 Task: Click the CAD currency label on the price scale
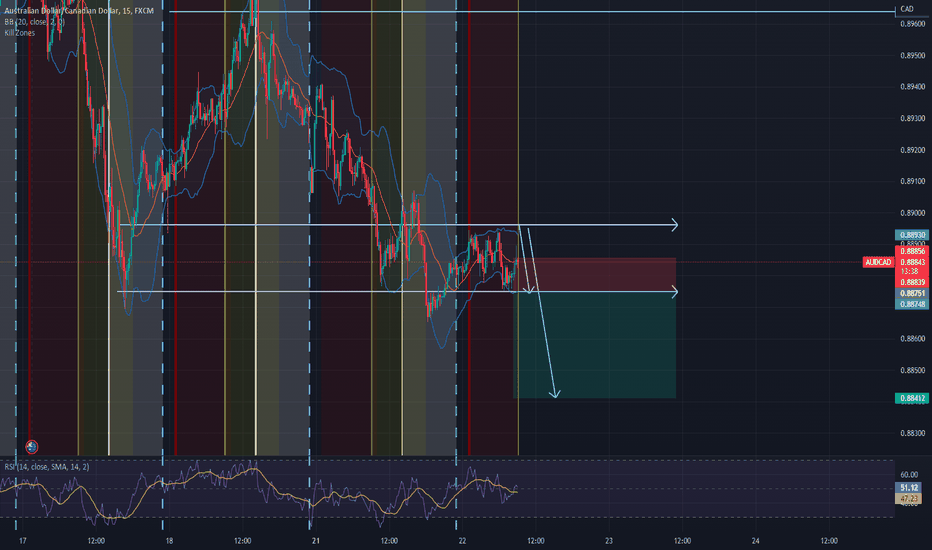pyautogui.click(x=906, y=9)
